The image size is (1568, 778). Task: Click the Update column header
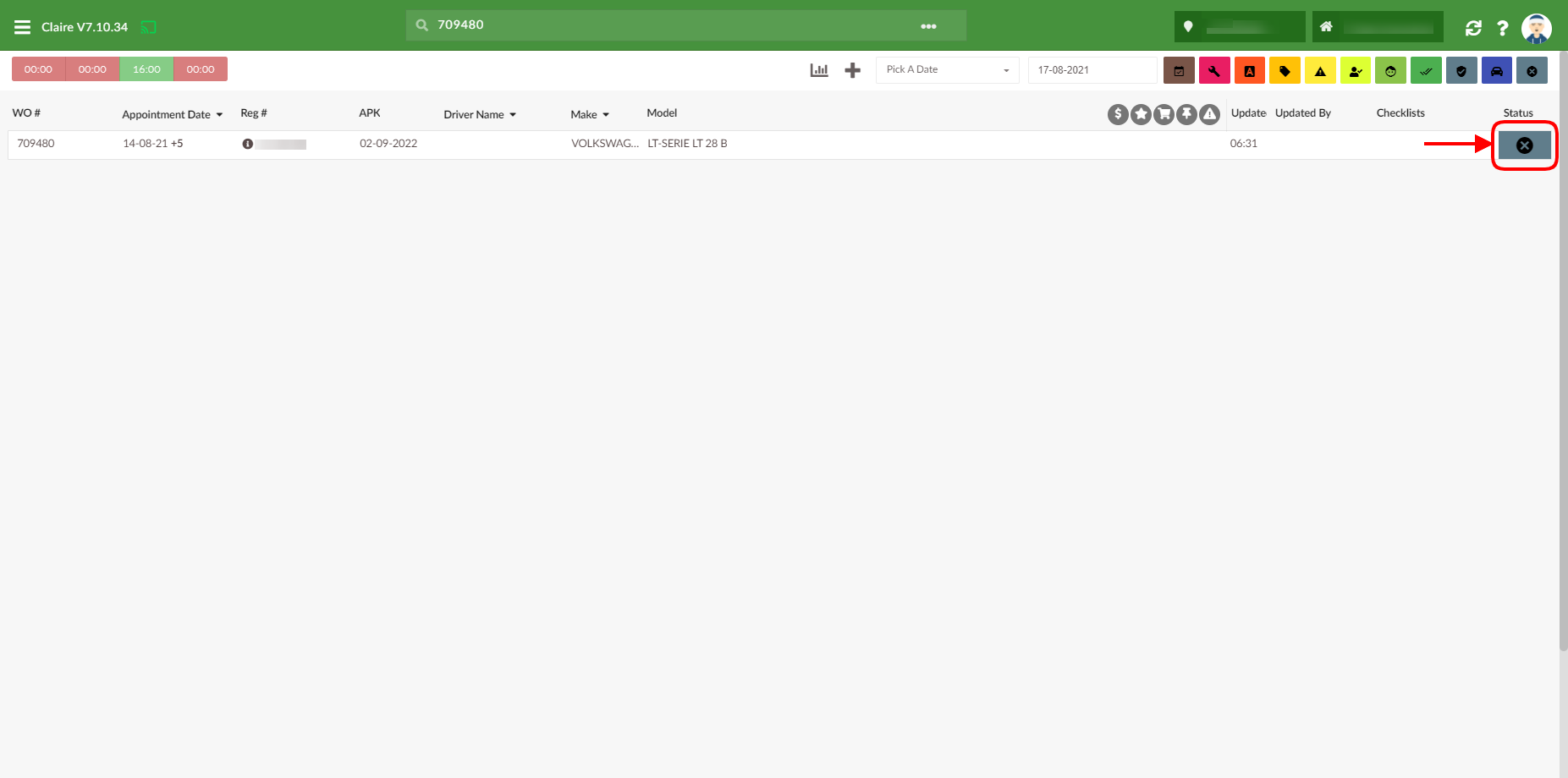[x=1248, y=112]
